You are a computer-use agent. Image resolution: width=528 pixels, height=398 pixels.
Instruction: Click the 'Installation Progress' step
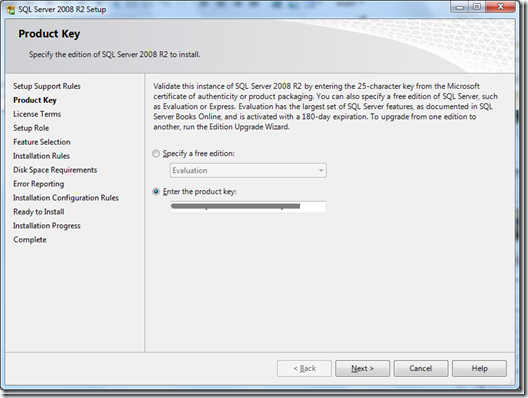47,226
